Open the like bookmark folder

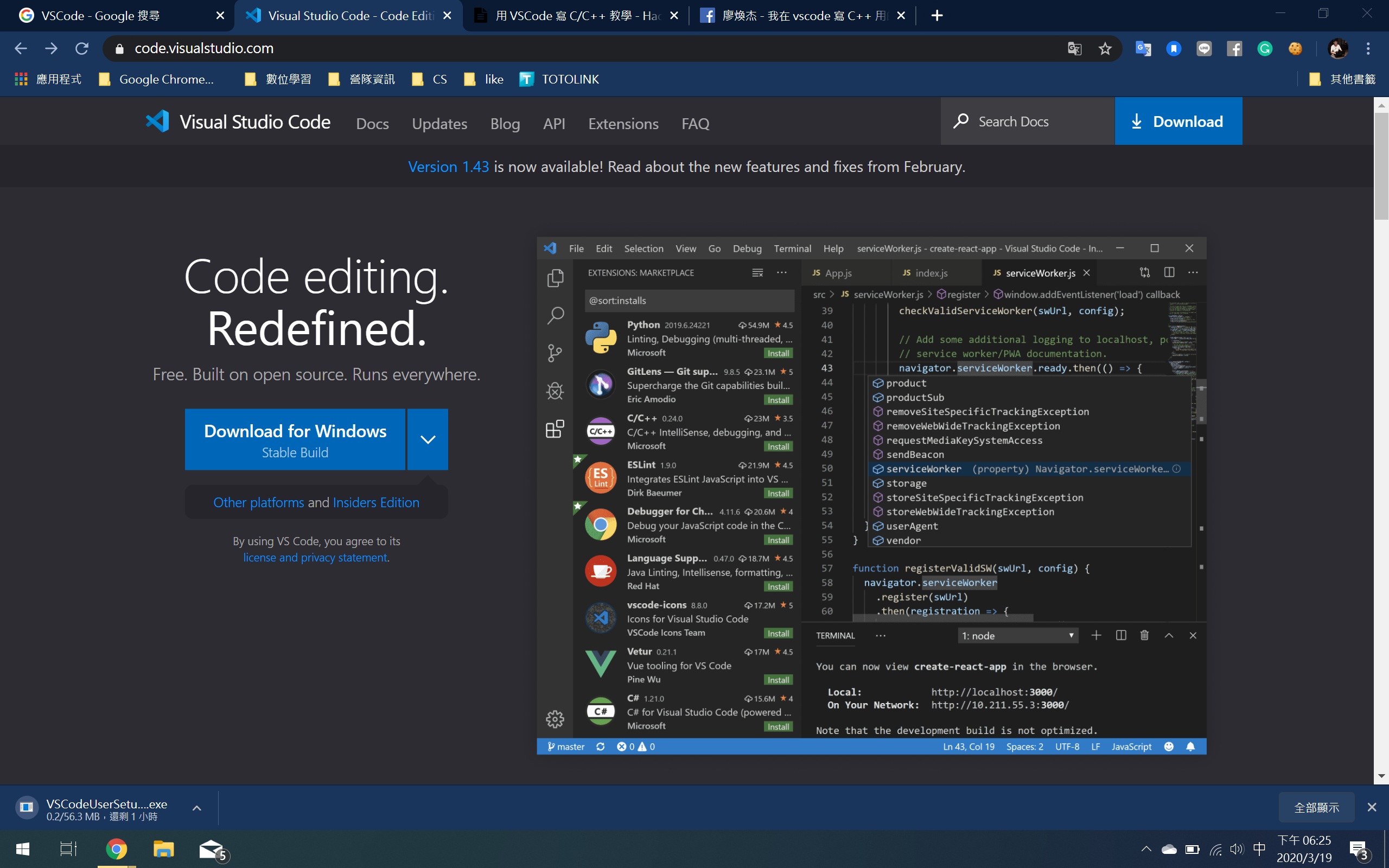click(x=484, y=79)
